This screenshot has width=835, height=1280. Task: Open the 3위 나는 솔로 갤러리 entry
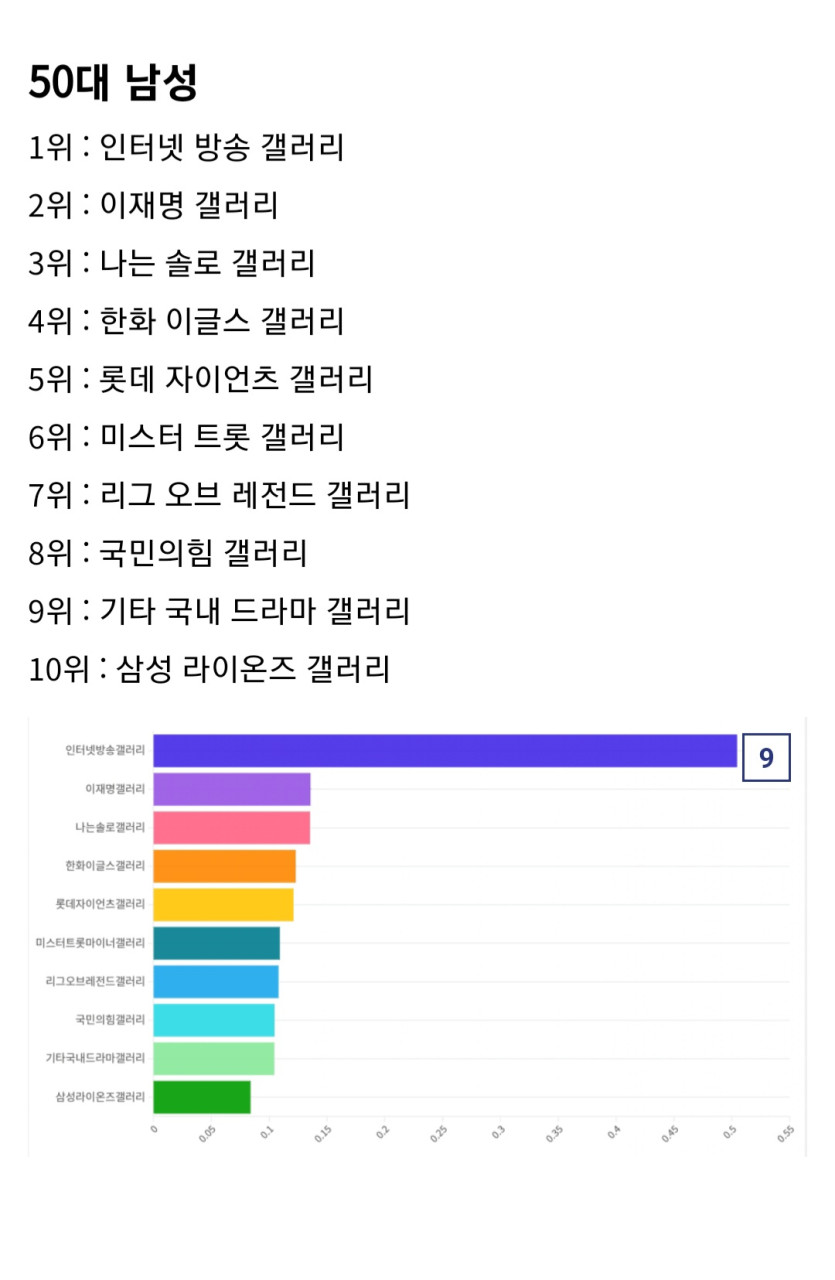[171, 264]
